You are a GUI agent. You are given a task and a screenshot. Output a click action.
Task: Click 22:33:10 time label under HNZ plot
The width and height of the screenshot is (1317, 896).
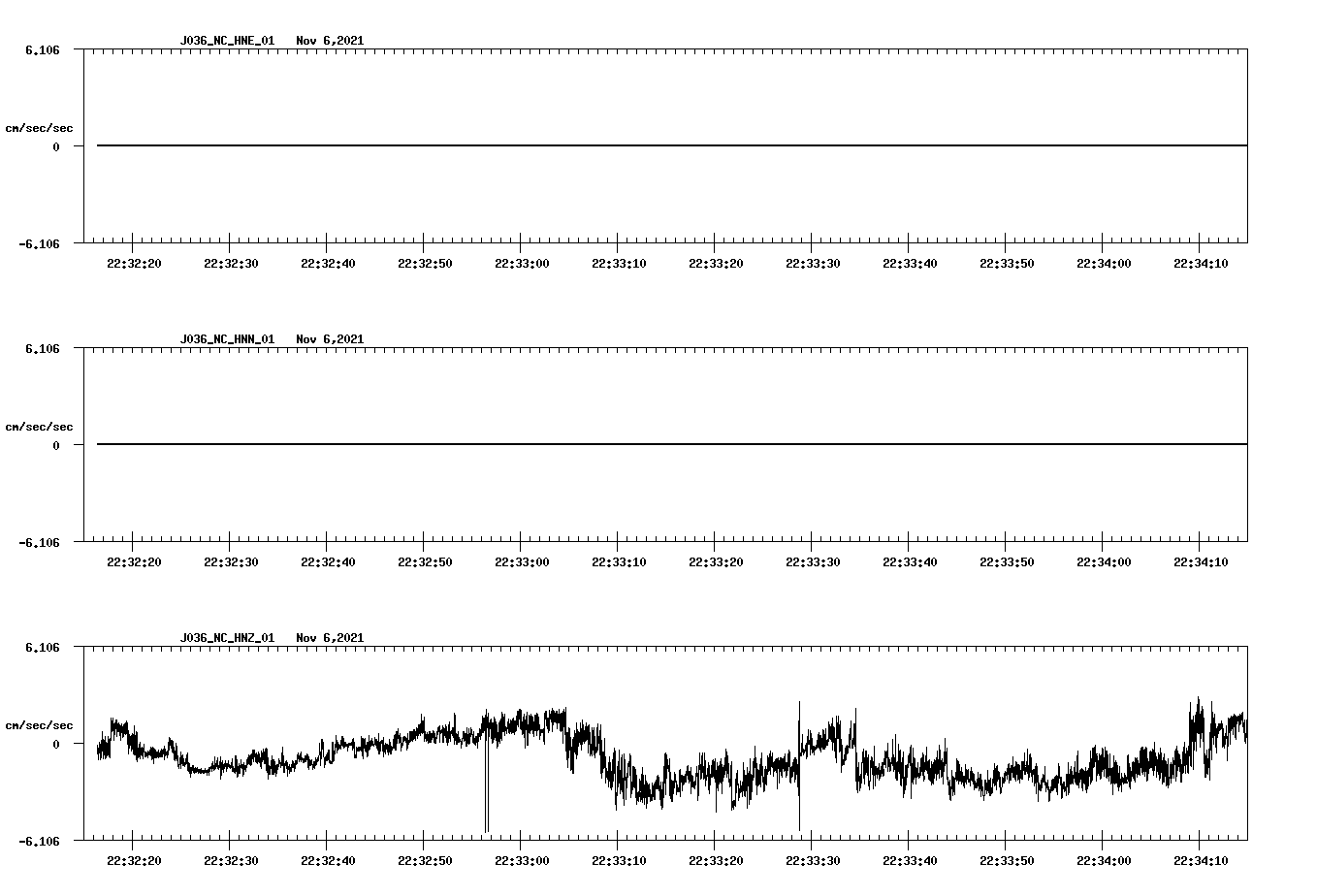[x=619, y=861]
